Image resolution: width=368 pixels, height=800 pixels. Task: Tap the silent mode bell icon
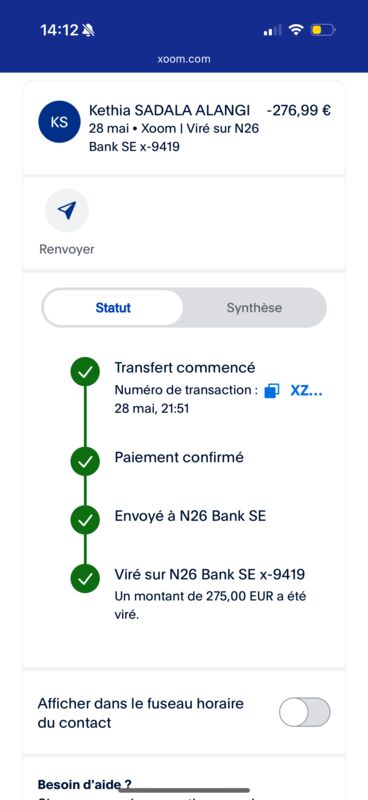tap(88, 31)
